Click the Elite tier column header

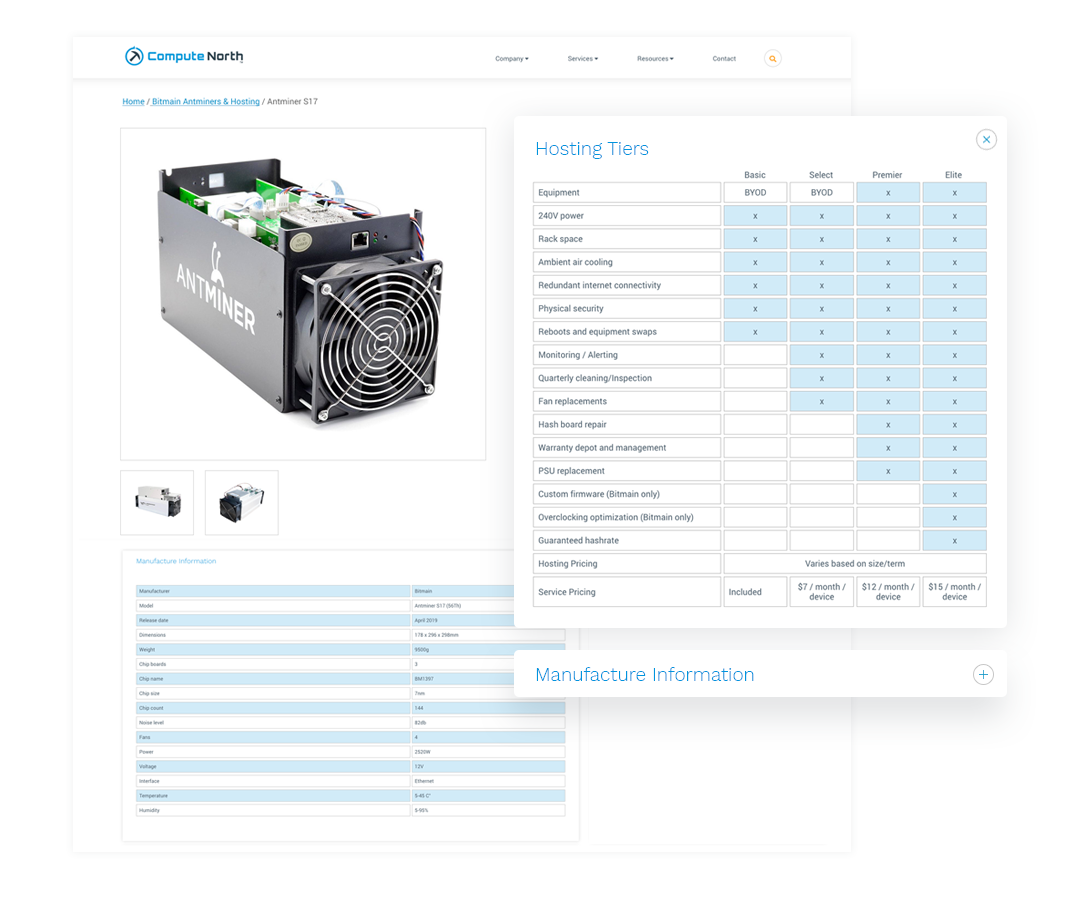(x=953, y=175)
